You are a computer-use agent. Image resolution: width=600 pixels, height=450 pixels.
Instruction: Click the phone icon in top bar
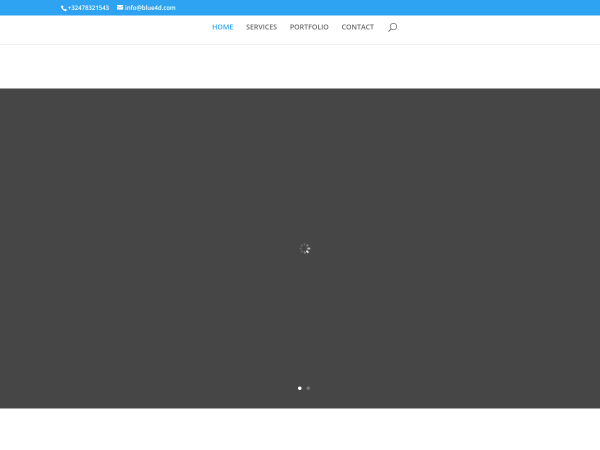(x=64, y=8)
